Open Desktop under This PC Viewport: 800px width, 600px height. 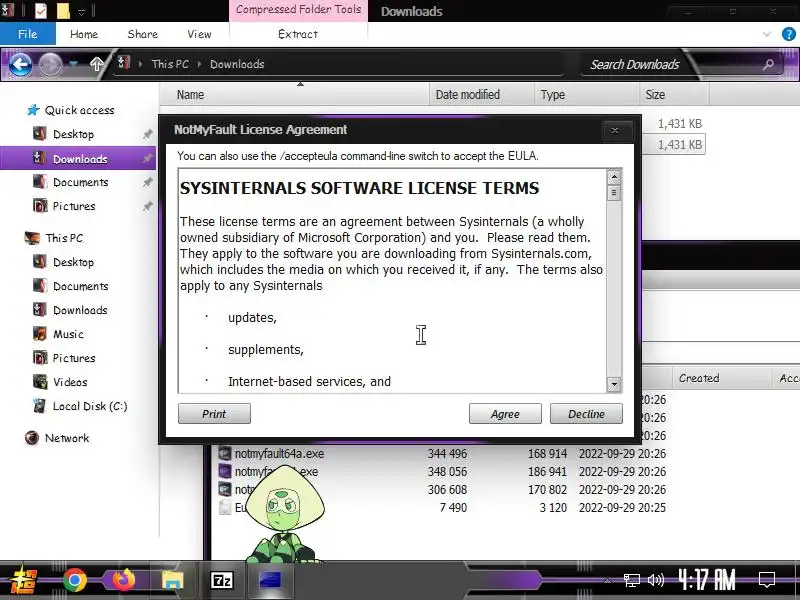[x=73, y=262]
